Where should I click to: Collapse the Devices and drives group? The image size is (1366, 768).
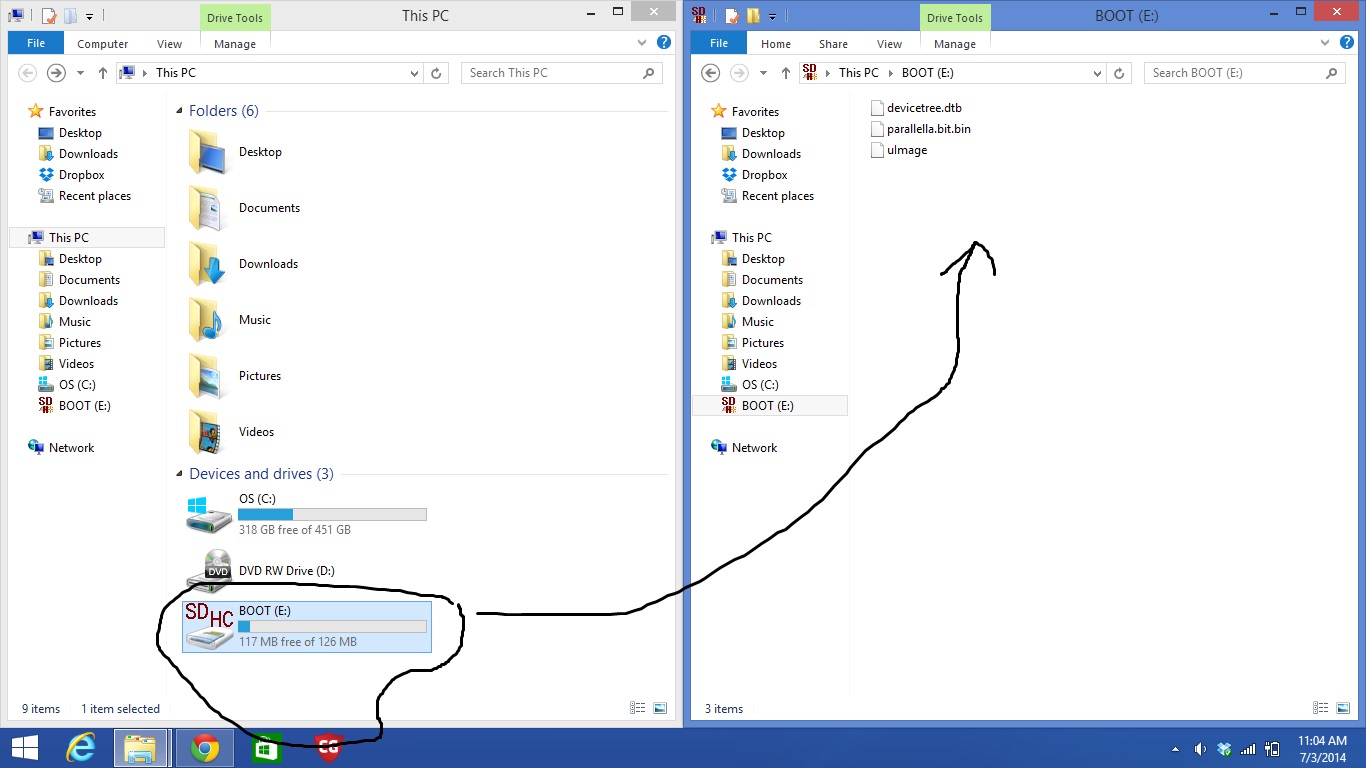pos(179,474)
